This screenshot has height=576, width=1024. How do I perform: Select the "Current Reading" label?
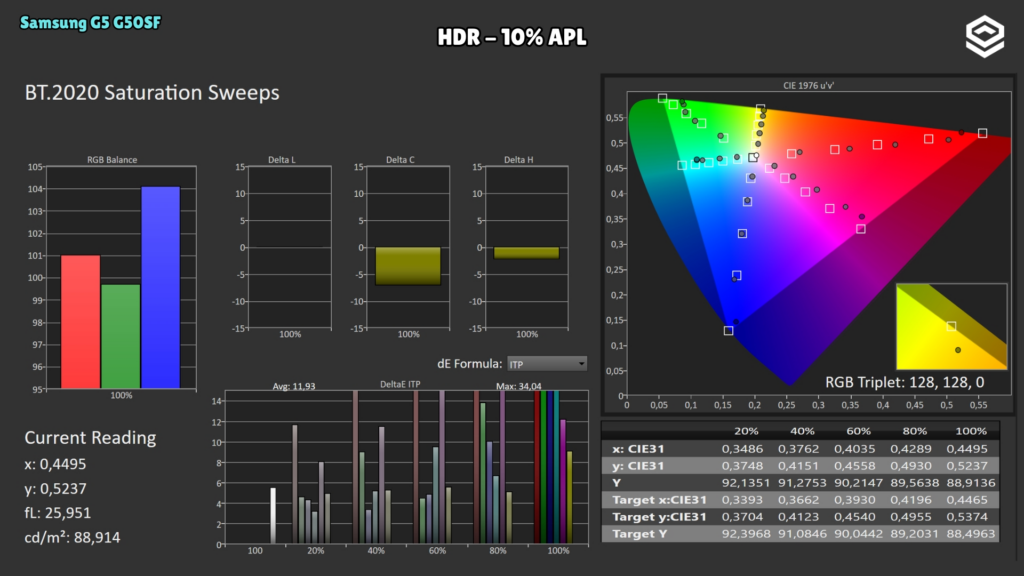[x=90, y=438]
